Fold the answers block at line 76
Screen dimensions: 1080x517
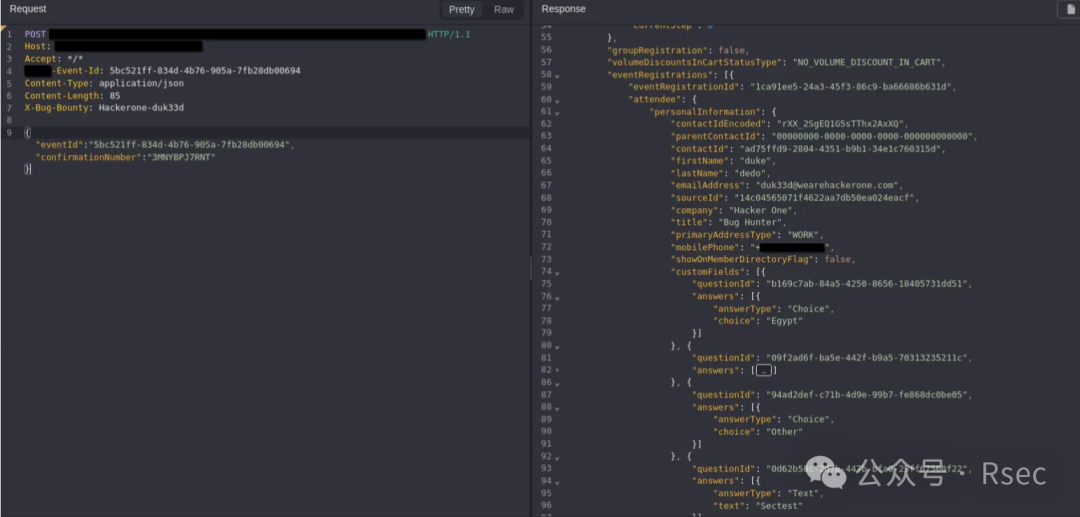click(x=557, y=297)
